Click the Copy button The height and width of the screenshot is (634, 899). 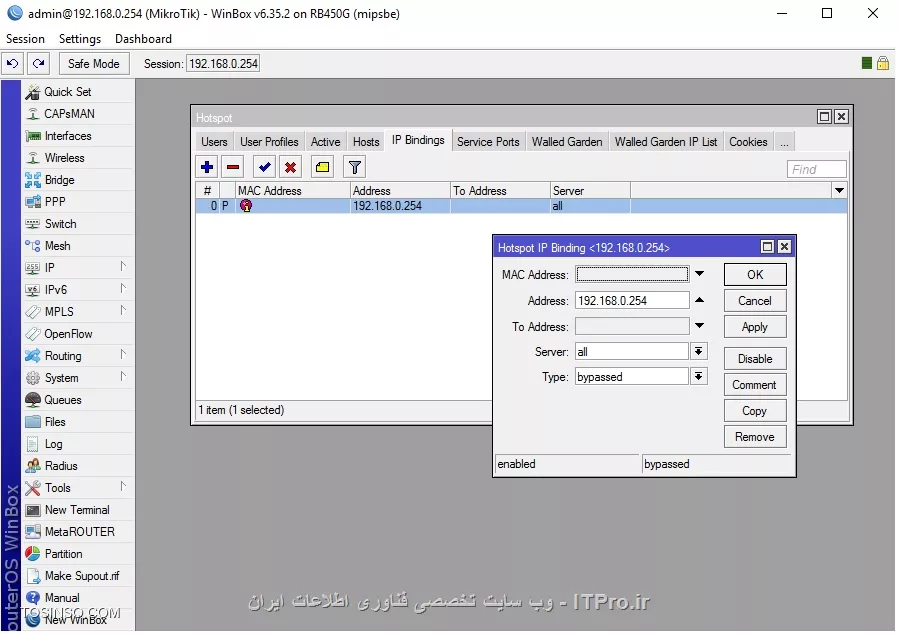click(755, 411)
